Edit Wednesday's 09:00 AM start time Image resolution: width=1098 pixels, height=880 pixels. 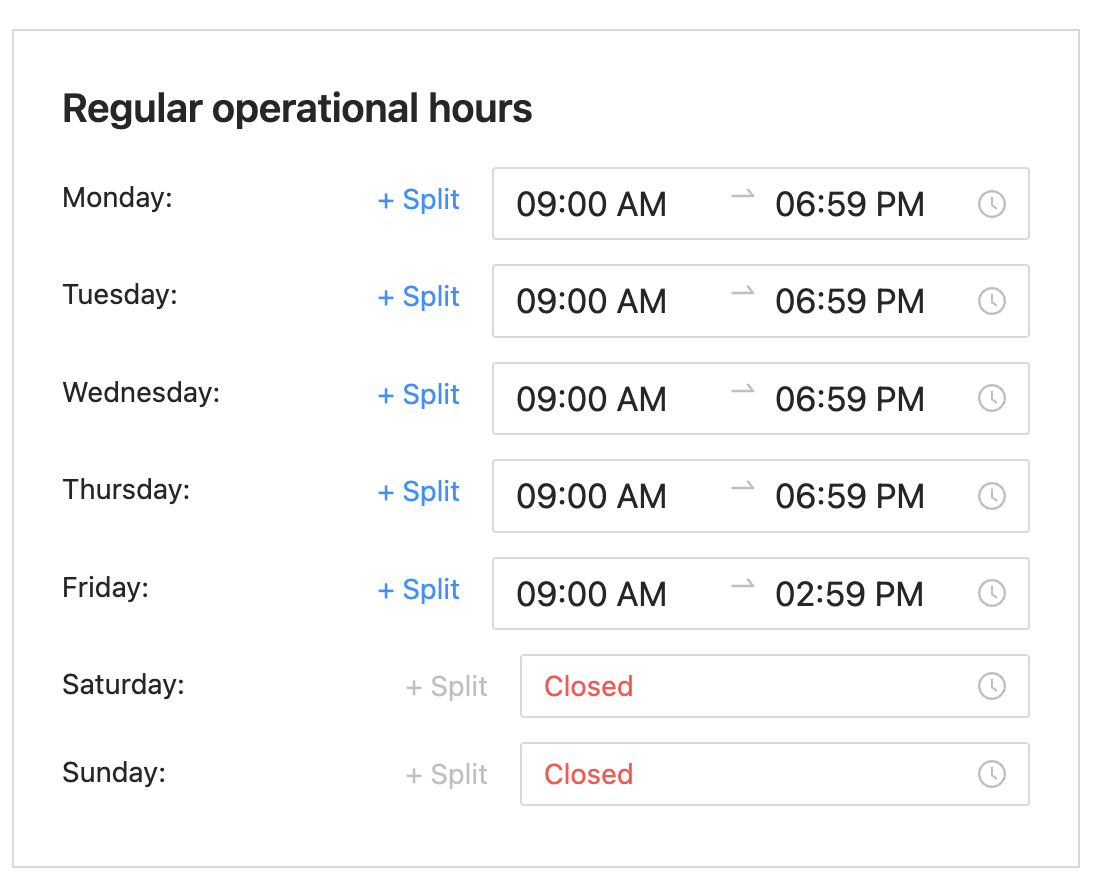click(591, 399)
